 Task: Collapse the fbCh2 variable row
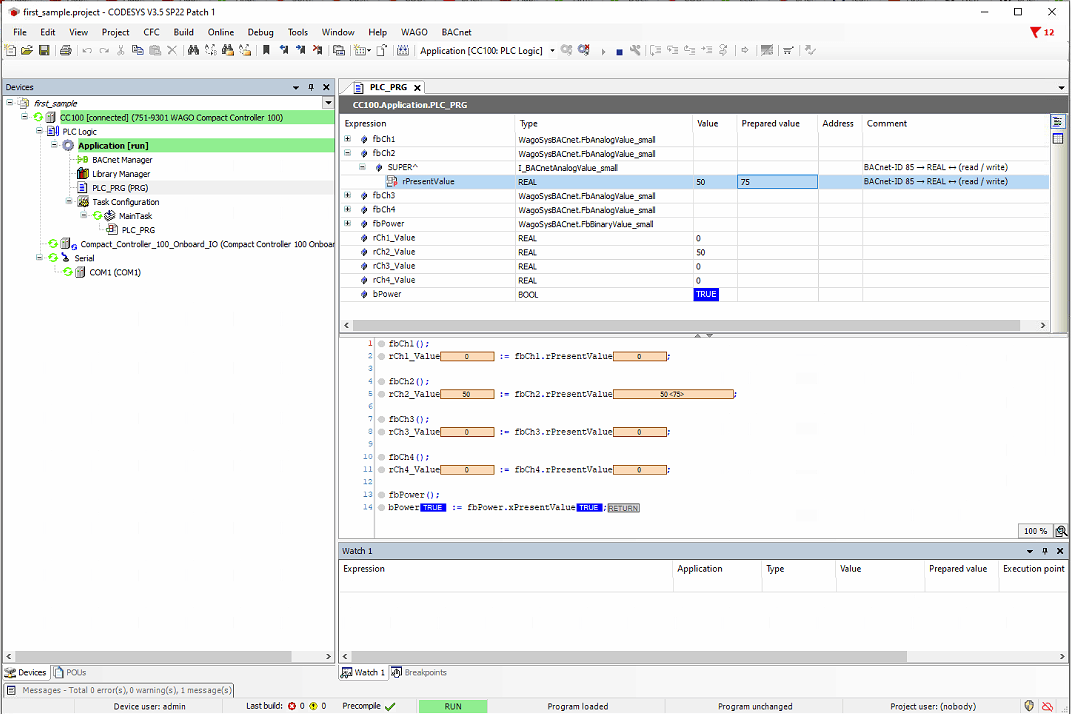click(x=347, y=153)
